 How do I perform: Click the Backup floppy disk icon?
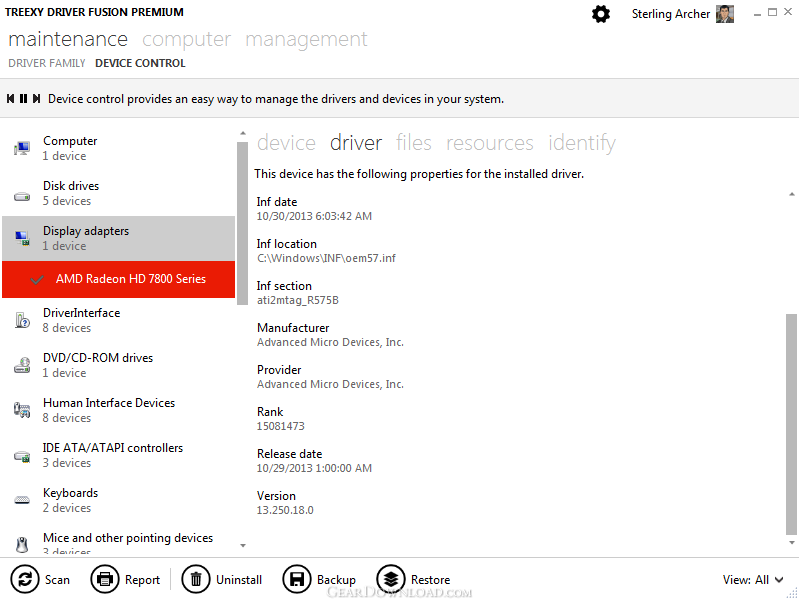297,579
